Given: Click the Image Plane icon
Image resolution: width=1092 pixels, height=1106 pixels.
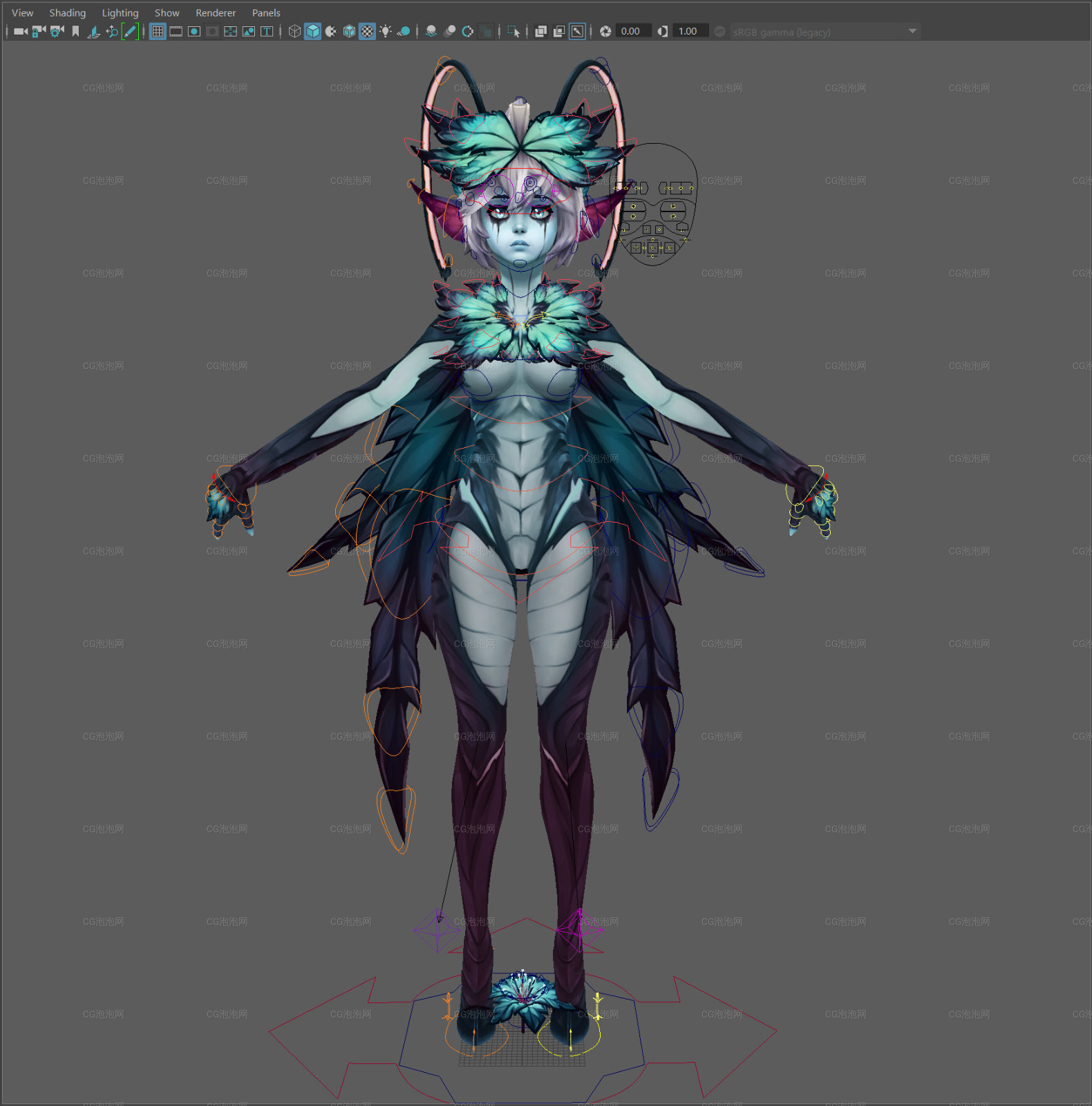Looking at the screenshot, I should tap(93, 31).
